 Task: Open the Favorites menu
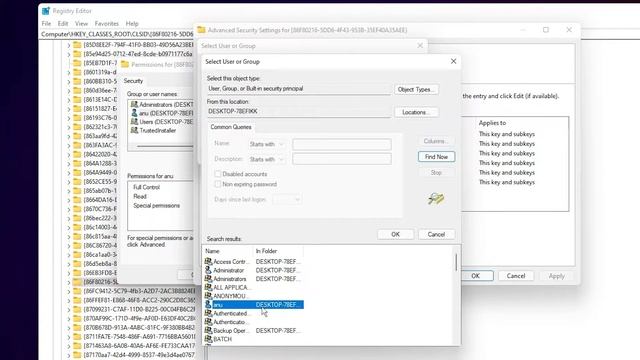[107, 24]
